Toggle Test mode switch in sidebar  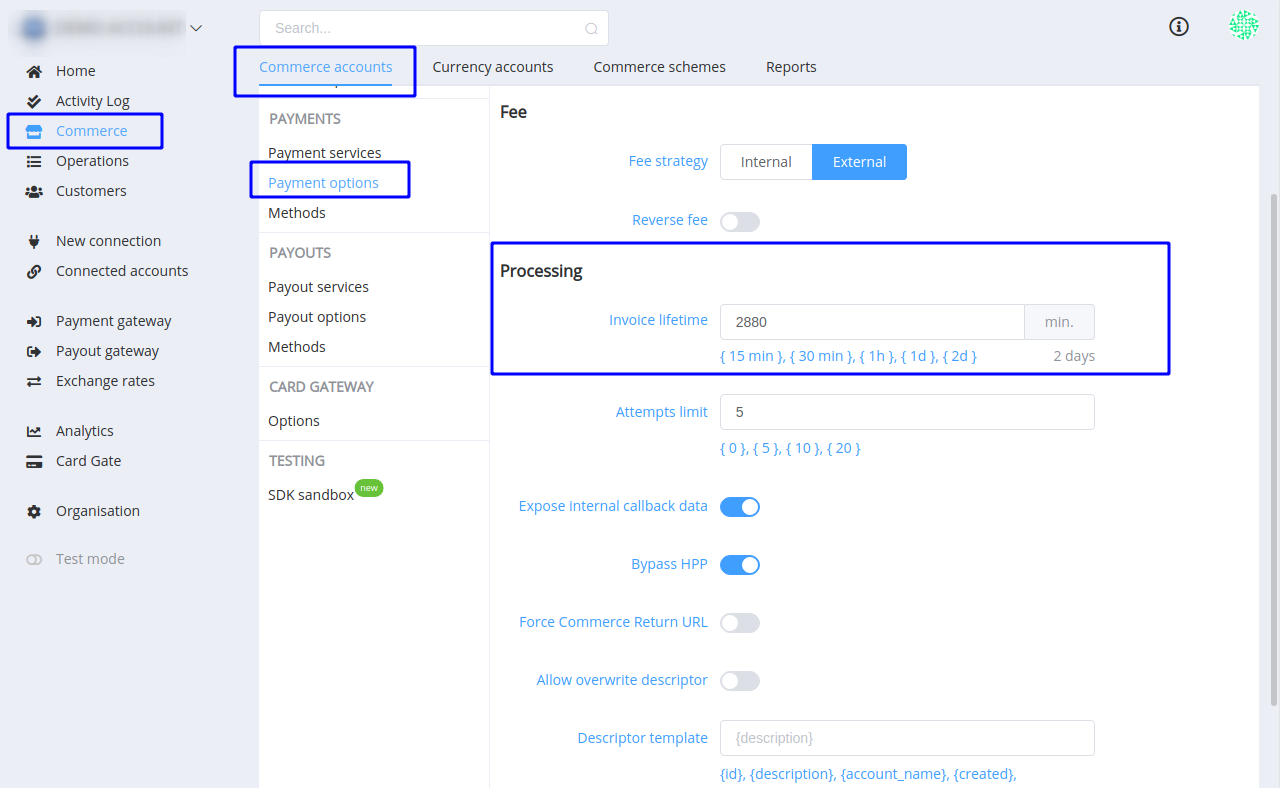(34, 559)
